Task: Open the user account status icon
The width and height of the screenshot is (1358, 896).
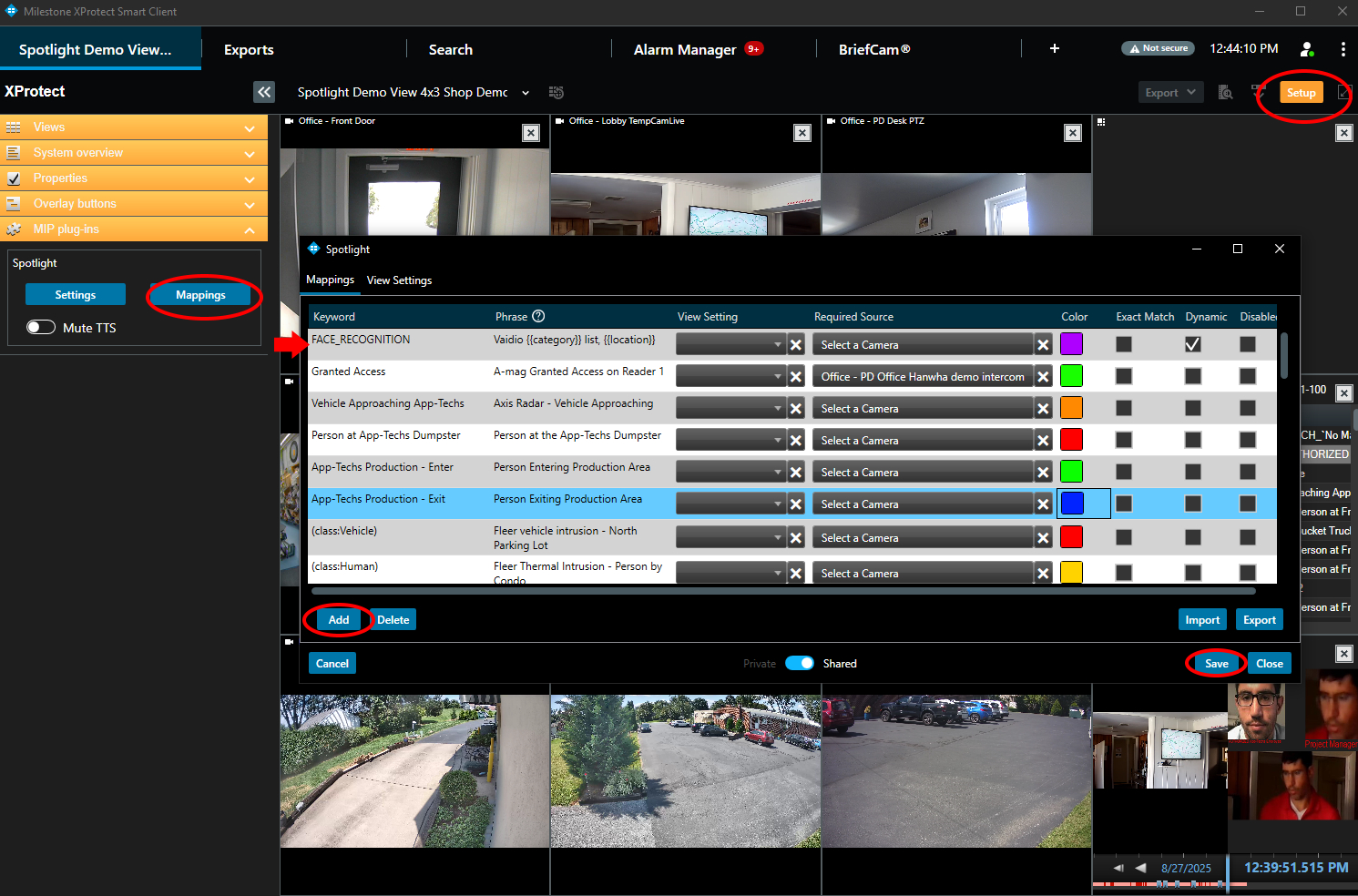Action: 1307,49
